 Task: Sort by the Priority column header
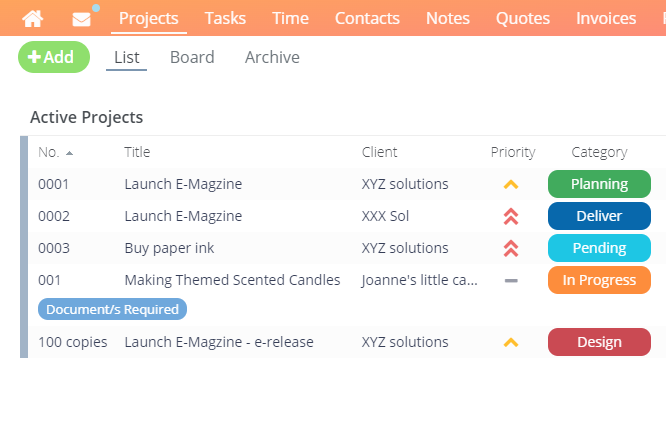(x=513, y=152)
